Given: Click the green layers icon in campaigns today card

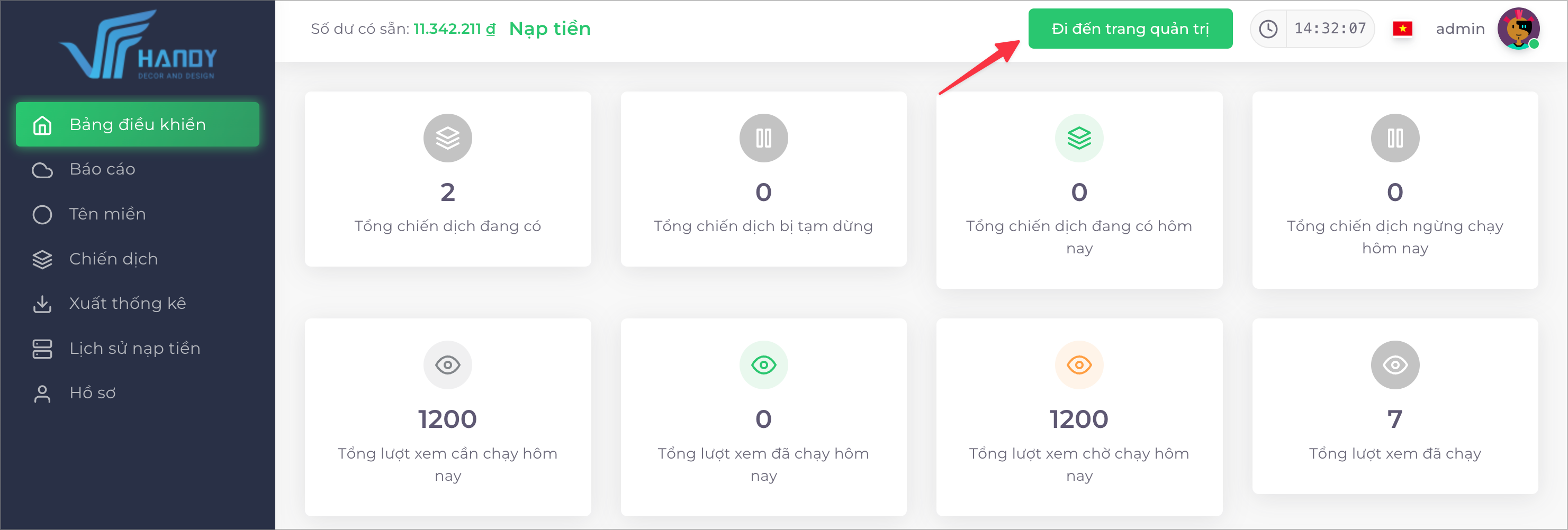Looking at the screenshot, I should coord(1079,138).
